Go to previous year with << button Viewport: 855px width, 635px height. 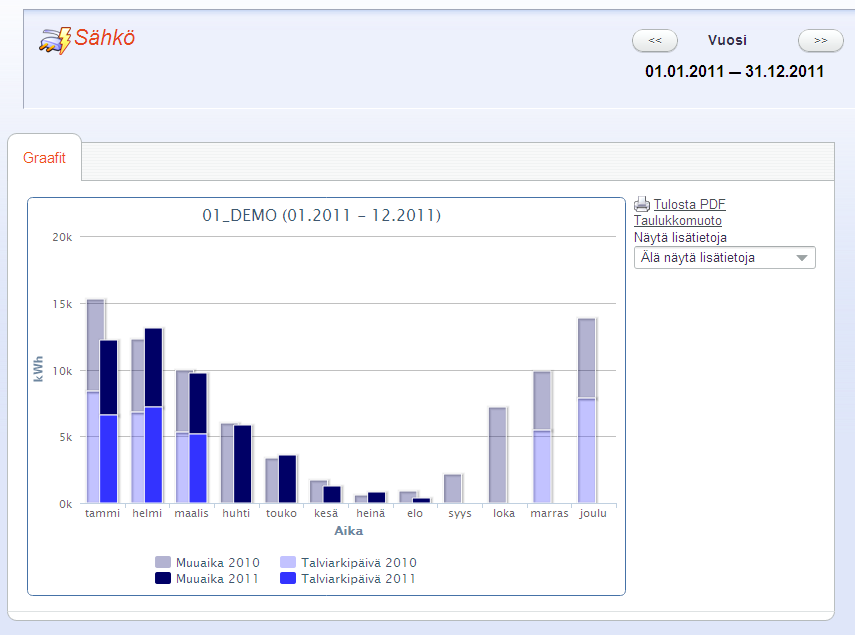pos(655,40)
